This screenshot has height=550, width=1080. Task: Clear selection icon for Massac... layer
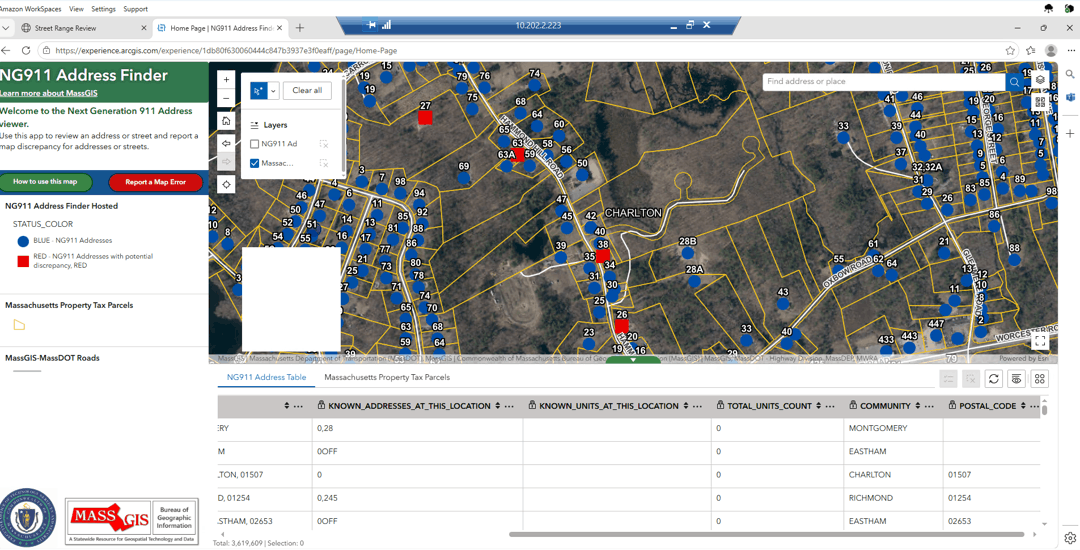click(324, 163)
